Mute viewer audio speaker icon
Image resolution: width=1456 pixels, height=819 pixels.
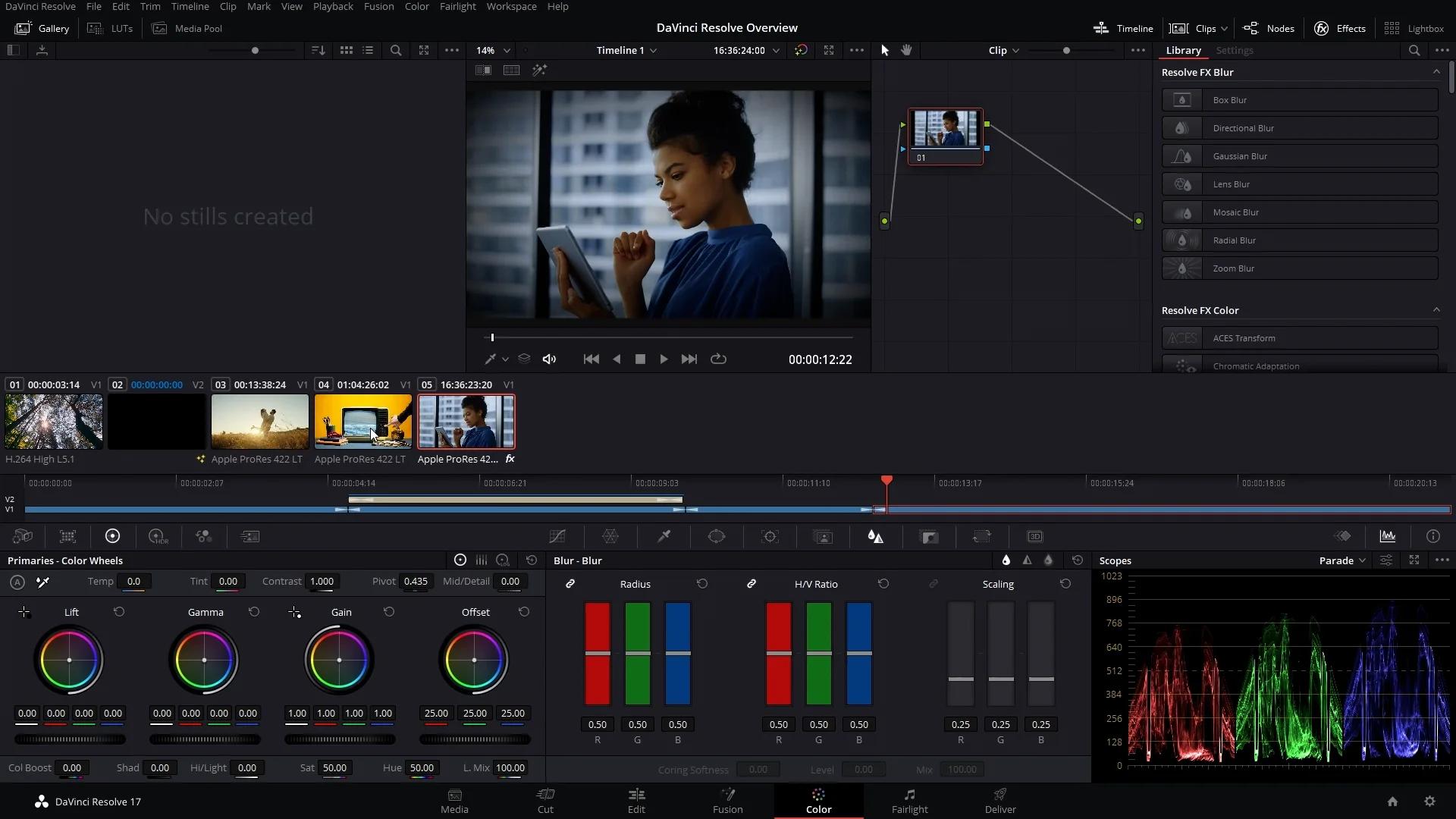tap(549, 359)
